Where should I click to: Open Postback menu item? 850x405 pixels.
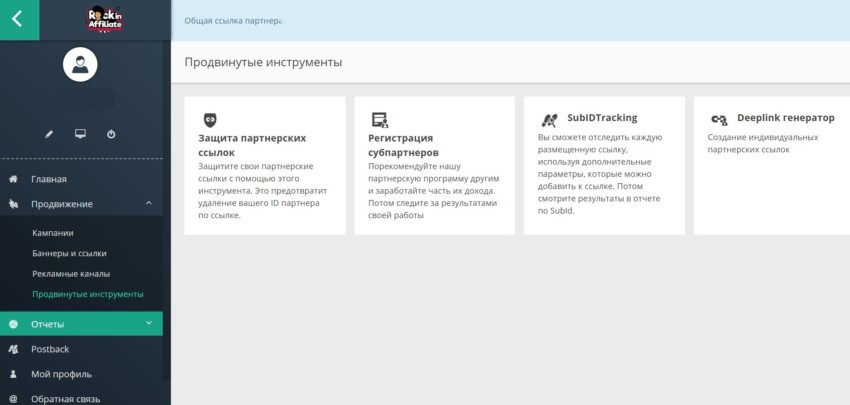[50, 349]
